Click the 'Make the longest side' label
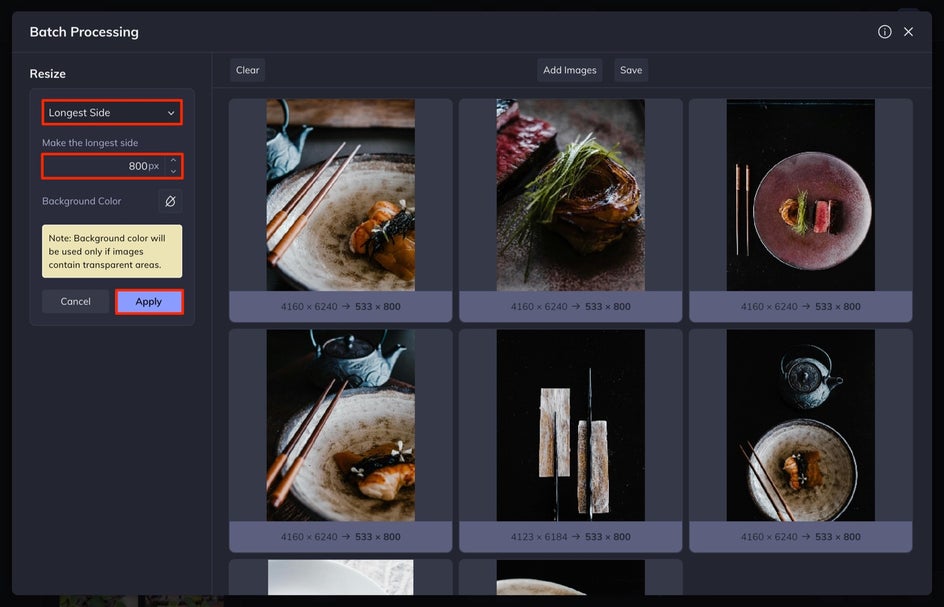The image size is (944, 607). click(x=90, y=143)
